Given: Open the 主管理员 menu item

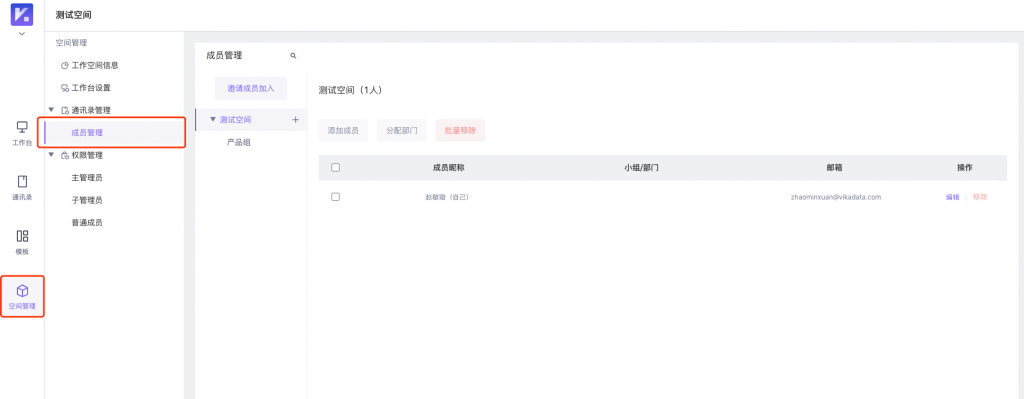Looking at the screenshot, I should pyautogui.click(x=87, y=178).
